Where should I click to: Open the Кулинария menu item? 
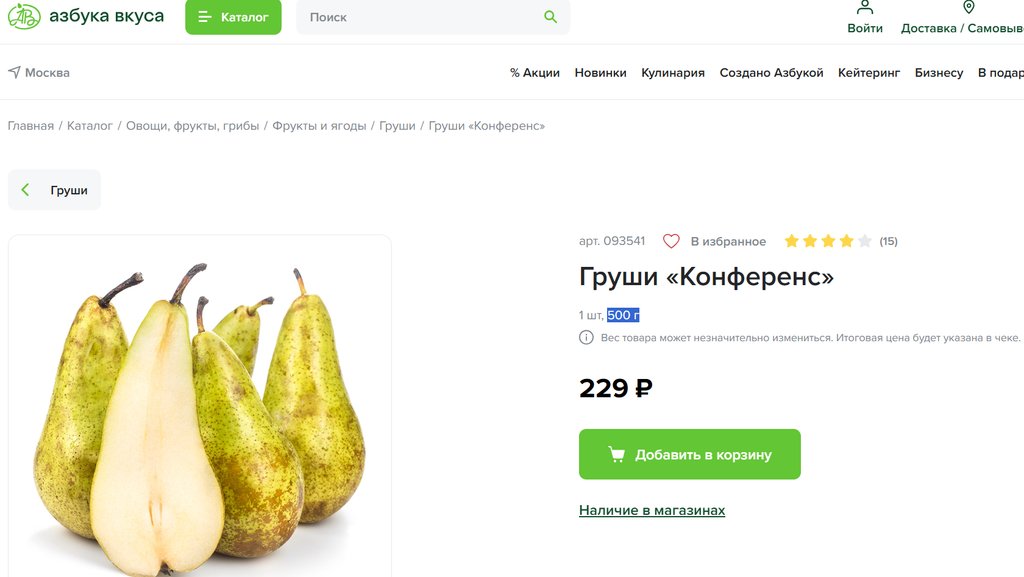pyautogui.click(x=673, y=72)
